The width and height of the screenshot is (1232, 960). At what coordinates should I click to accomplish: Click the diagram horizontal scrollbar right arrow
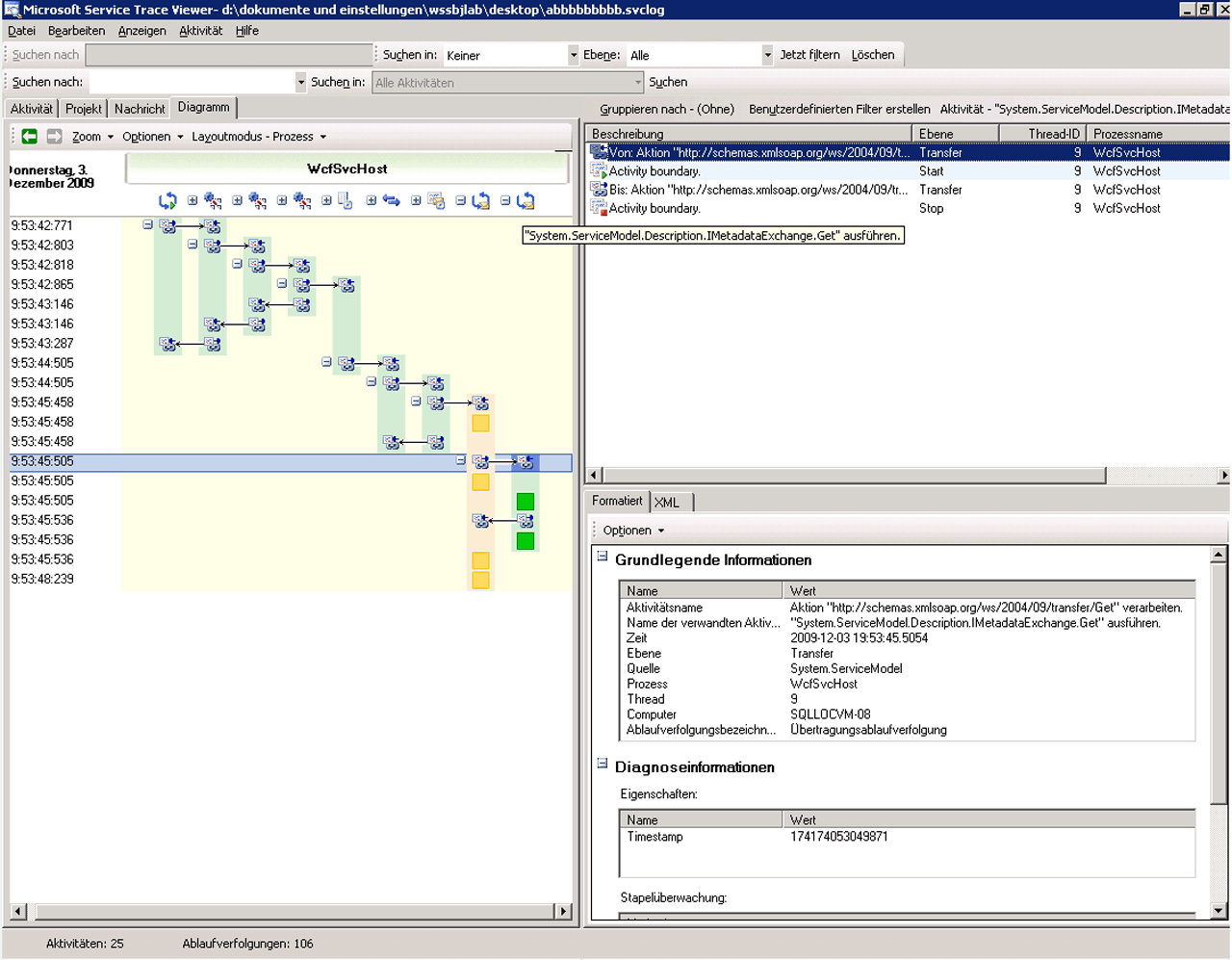tap(564, 911)
